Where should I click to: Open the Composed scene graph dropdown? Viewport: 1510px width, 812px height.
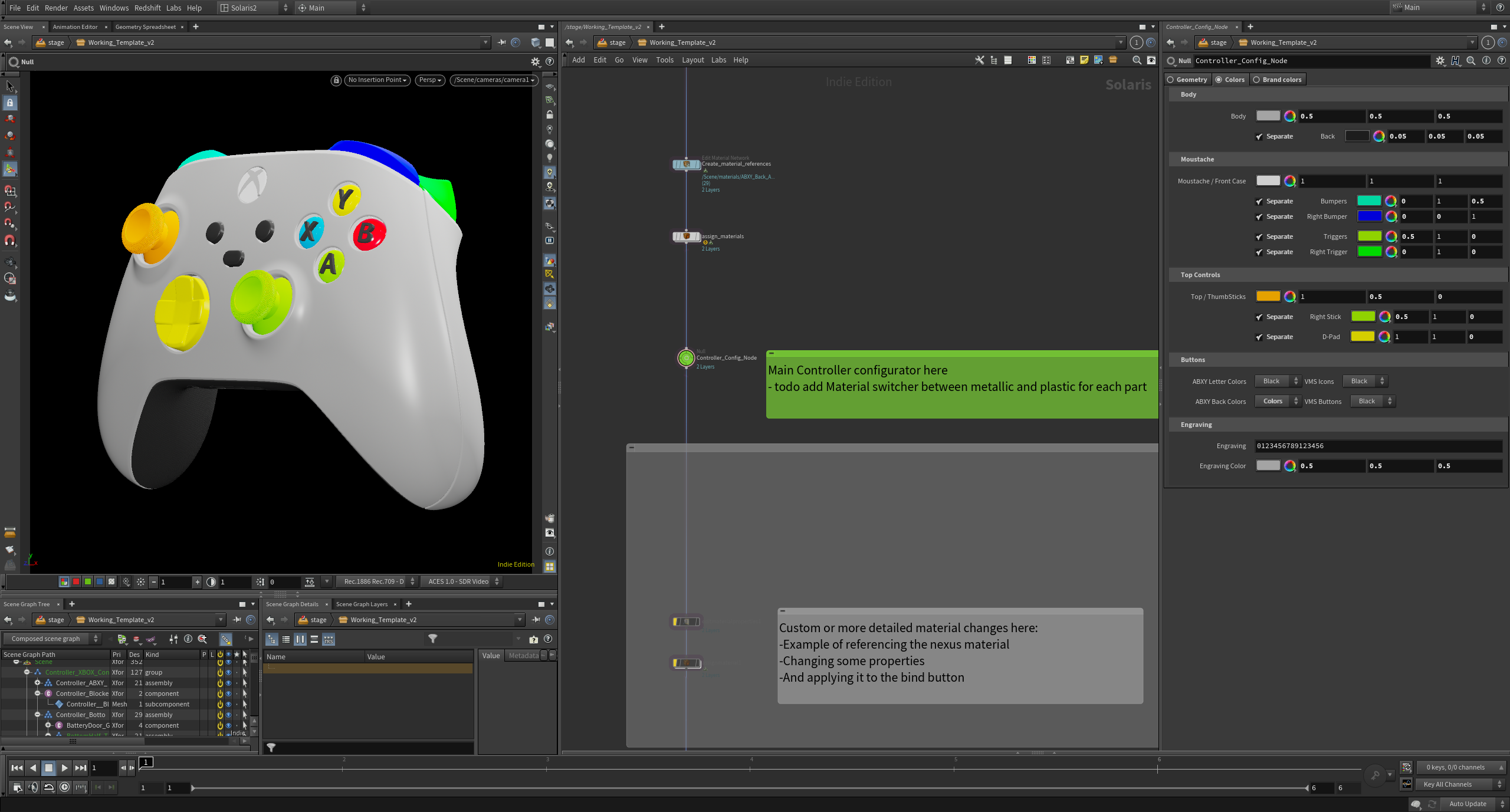point(52,639)
